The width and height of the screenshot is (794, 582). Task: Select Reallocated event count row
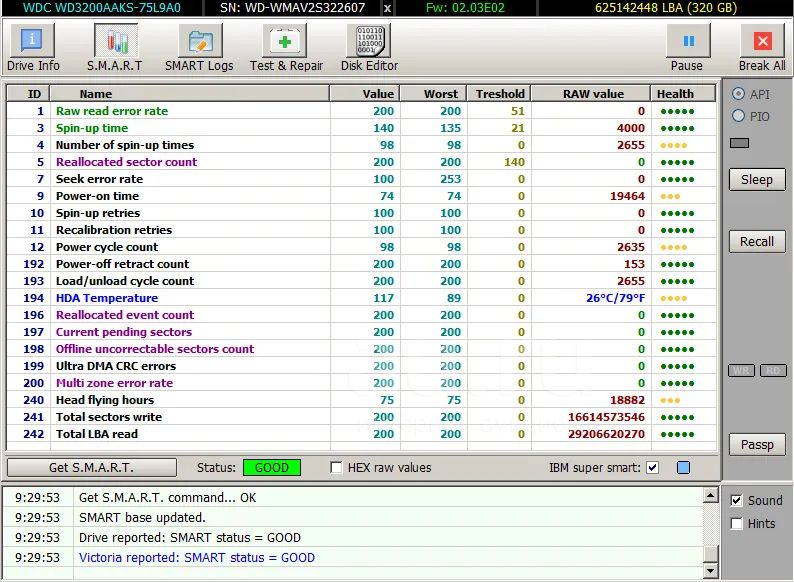tap(362, 315)
